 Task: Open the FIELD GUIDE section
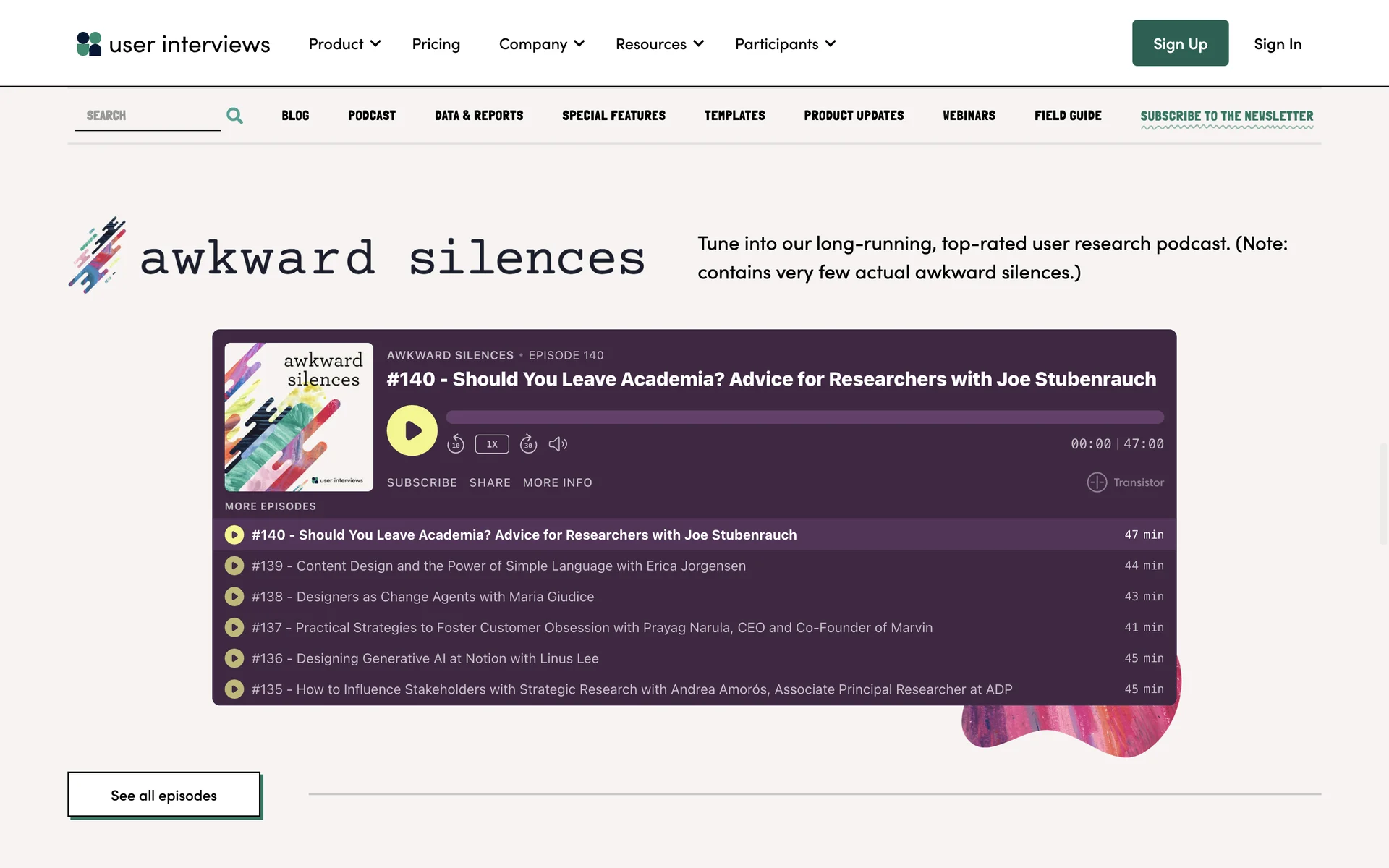pyautogui.click(x=1068, y=116)
